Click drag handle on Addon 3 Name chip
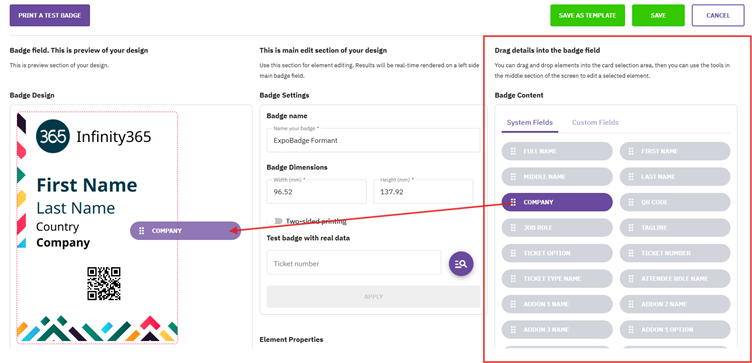Image resolution: width=752 pixels, height=363 pixels. click(513, 329)
